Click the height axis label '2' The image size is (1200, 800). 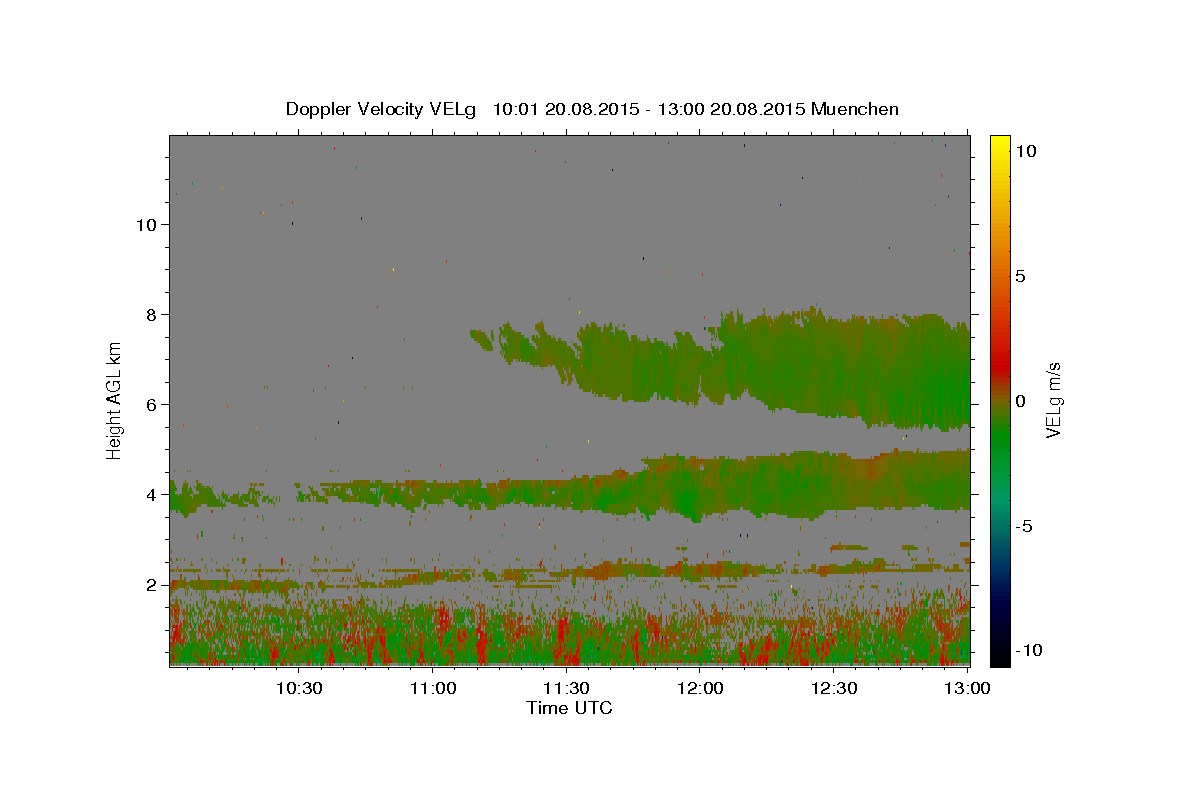point(152,584)
